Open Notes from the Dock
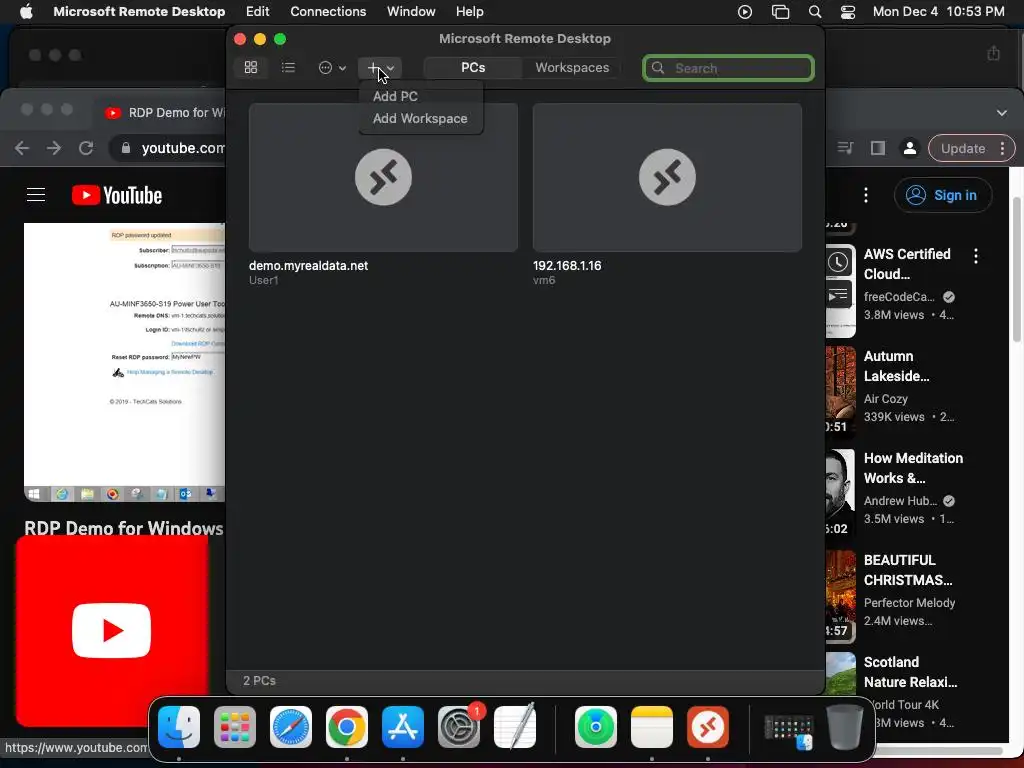 coord(652,726)
